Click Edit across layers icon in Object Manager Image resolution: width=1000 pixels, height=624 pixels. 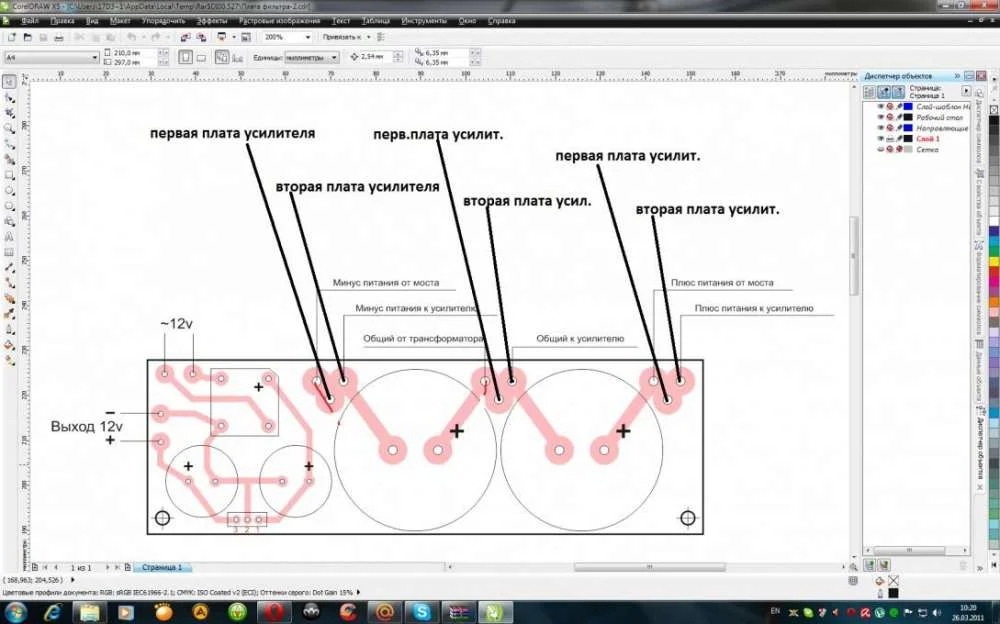885,92
